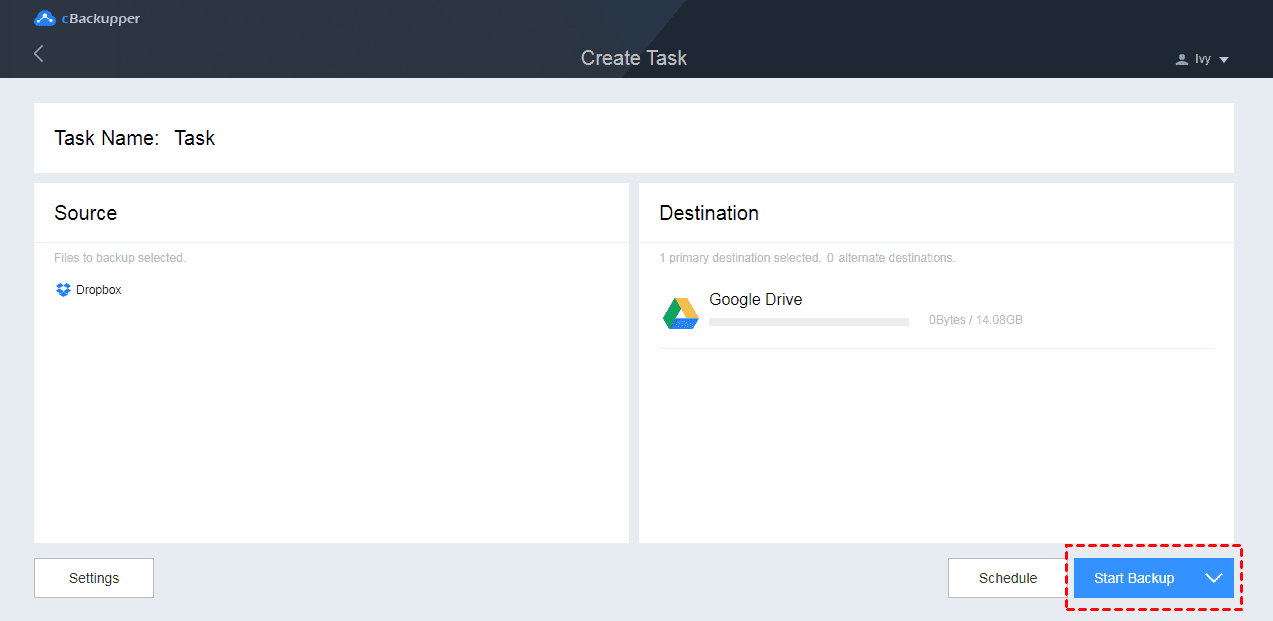1273x621 pixels.
Task: Select the Google Drive destination name
Action: point(756,299)
